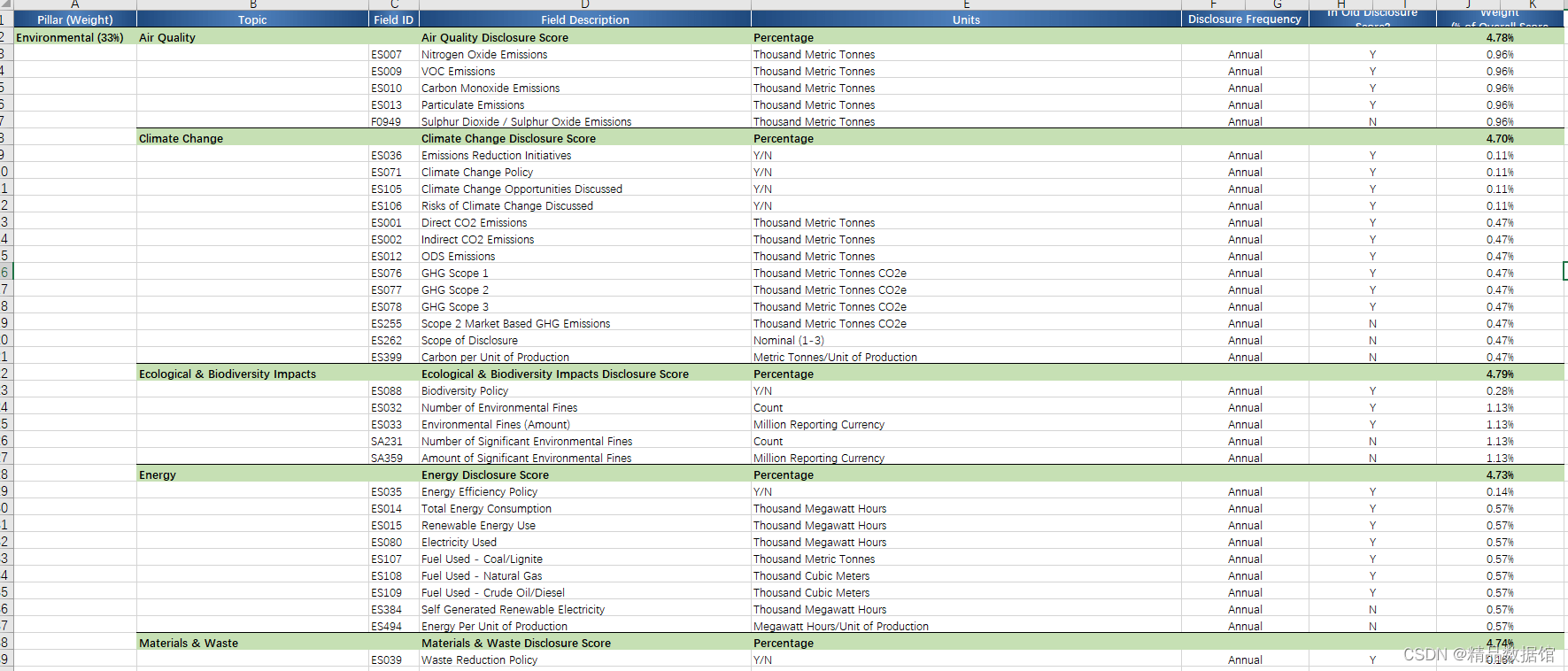Click the Waste Reduction Policy cell
The image size is (1568, 671).
click(585, 659)
